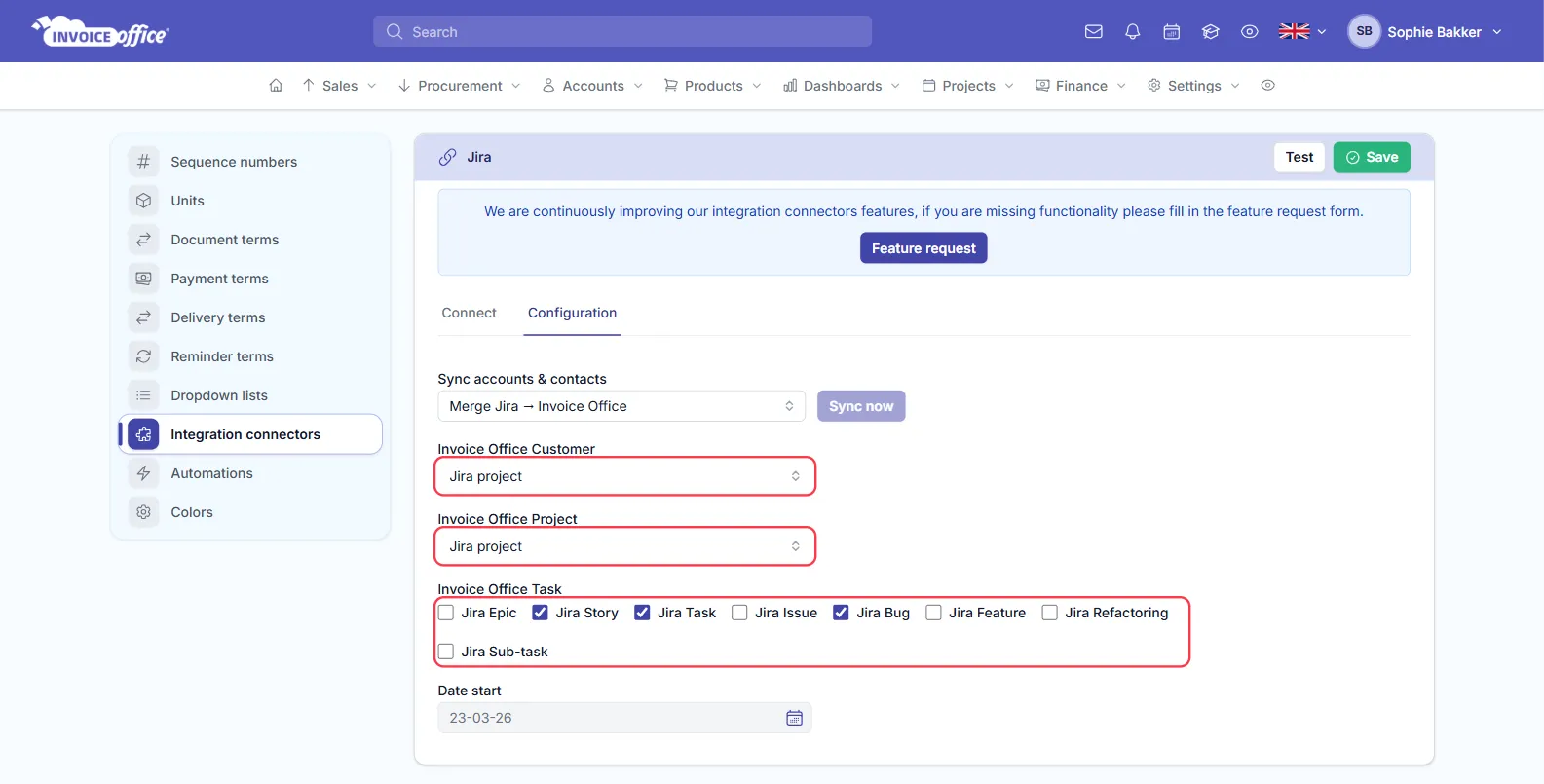
Task: Open the Sync accounts & contacts dropdown
Action: click(621, 406)
